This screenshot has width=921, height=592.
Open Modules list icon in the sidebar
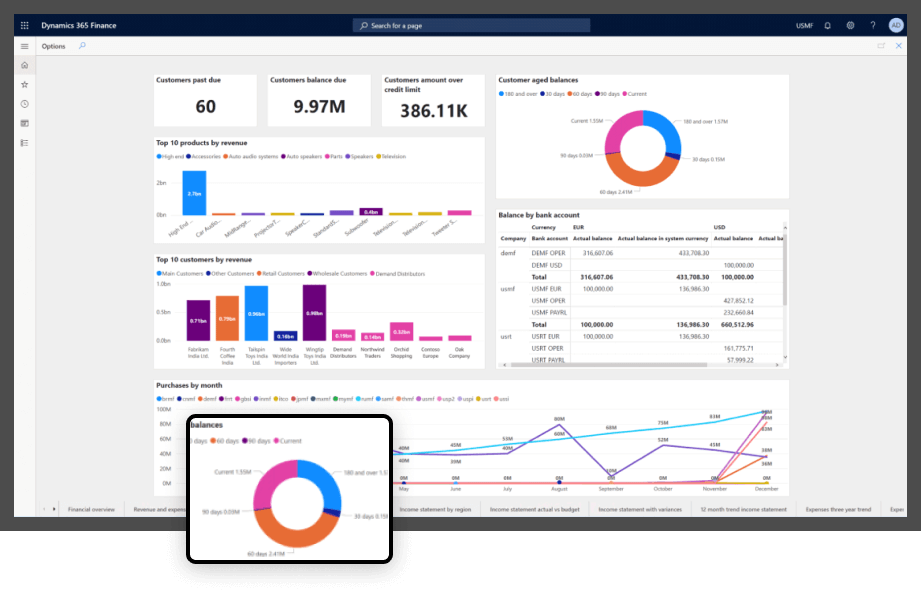point(25,143)
